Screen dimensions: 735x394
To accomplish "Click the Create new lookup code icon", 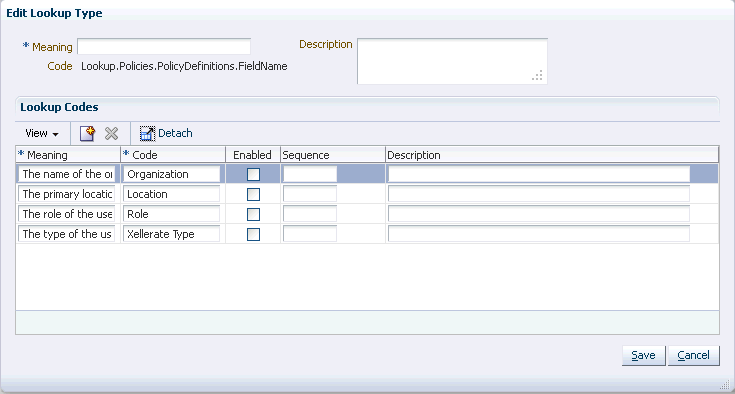I will click(87, 134).
